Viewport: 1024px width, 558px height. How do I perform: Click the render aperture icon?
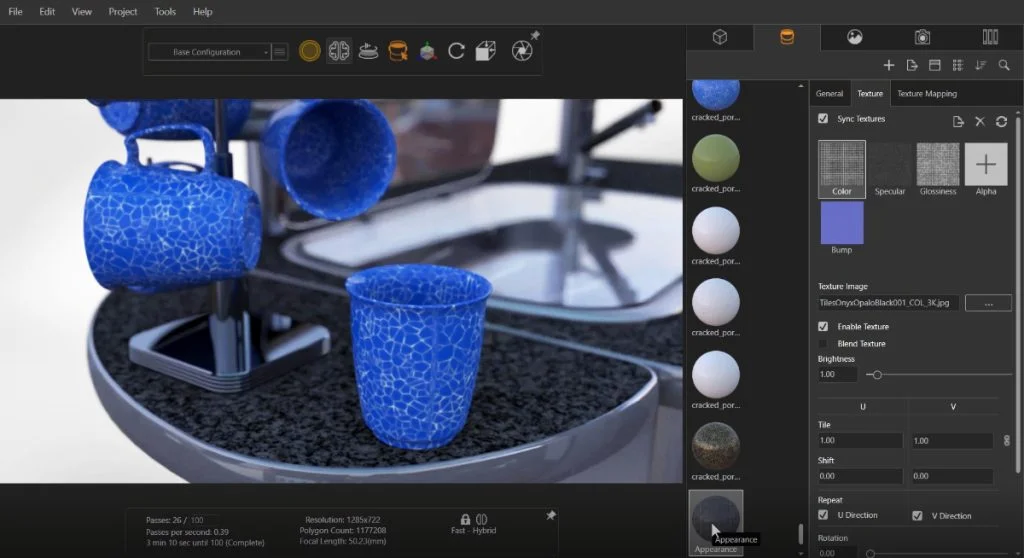pos(521,51)
